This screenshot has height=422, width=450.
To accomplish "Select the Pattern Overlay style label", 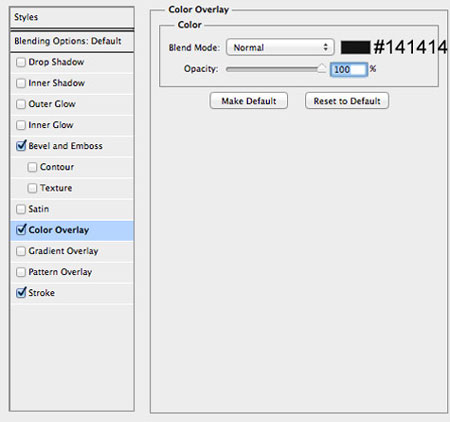I will click(60, 272).
